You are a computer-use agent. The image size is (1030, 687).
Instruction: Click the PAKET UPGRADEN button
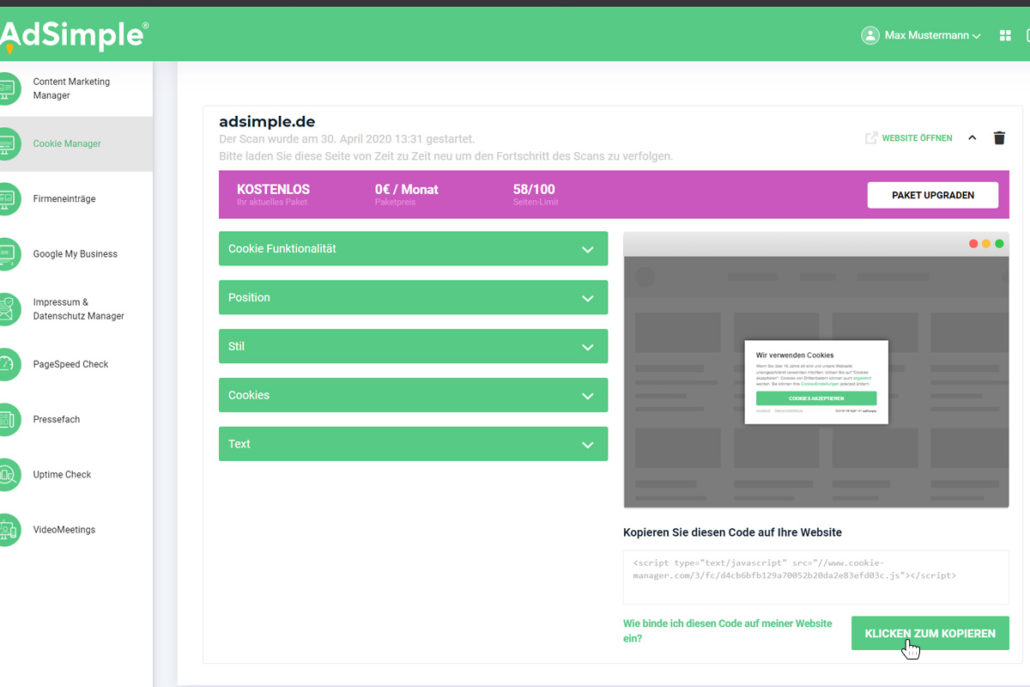tap(933, 195)
